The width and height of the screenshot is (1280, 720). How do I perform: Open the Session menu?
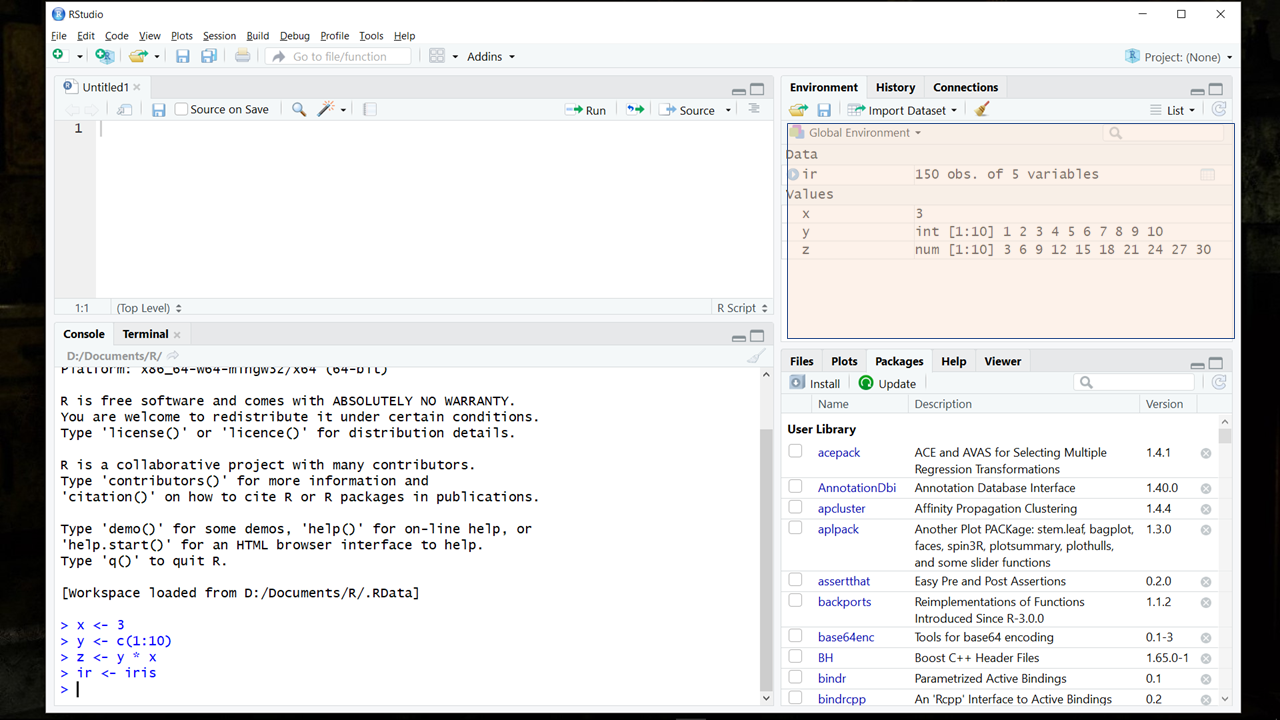click(x=219, y=36)
